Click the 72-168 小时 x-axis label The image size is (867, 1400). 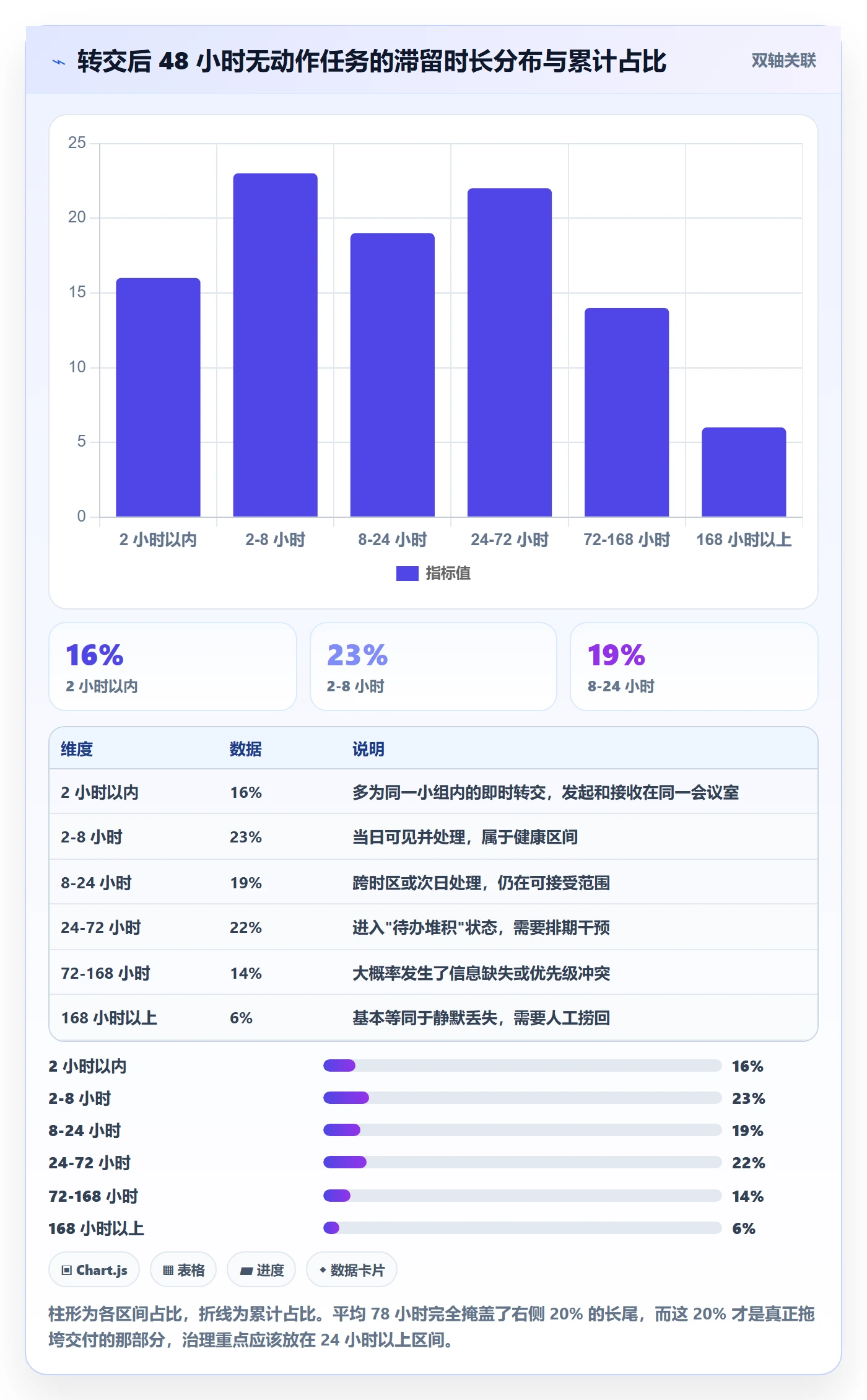coord(626,540)
